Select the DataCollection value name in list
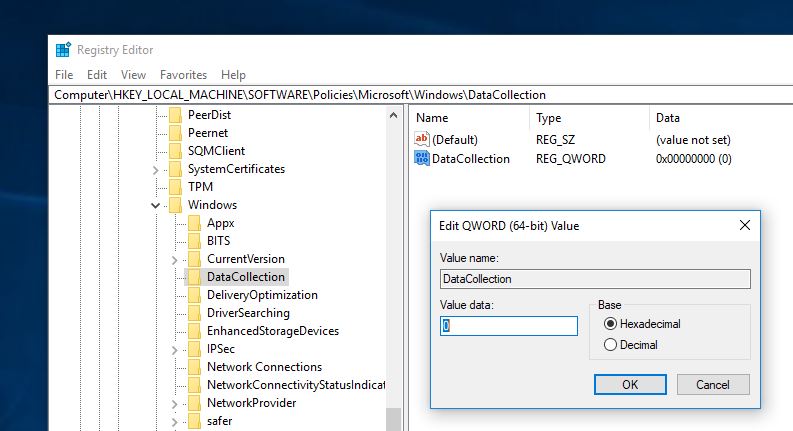The image size is (793, 431). 471,158
